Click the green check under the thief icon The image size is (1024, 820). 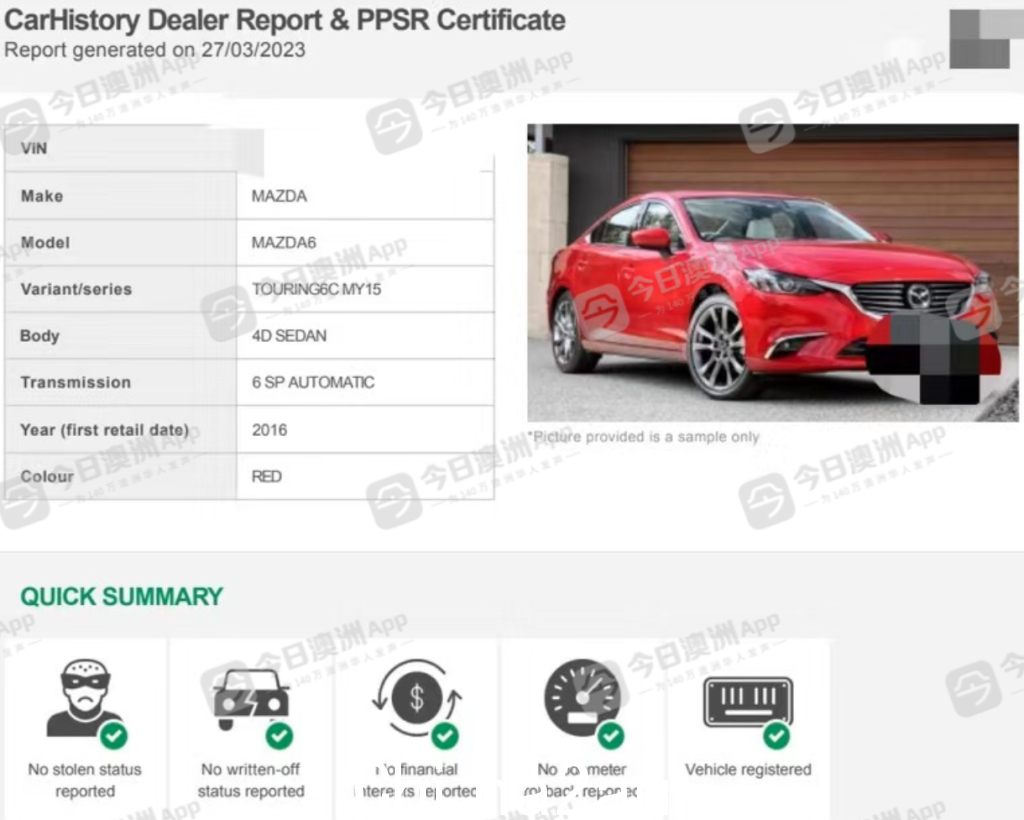[x=114, y=736]
